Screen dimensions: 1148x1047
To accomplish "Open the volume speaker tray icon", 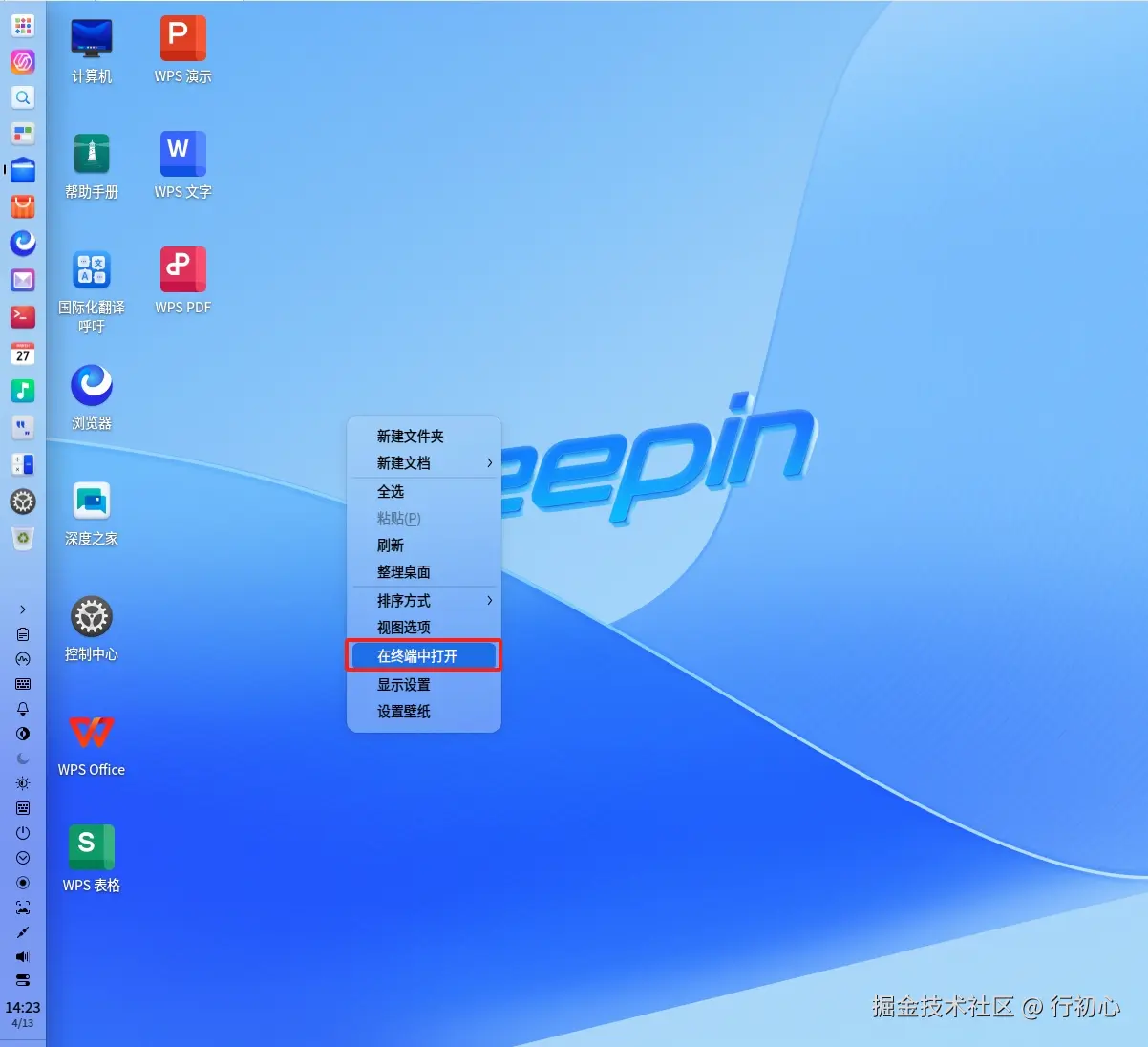I will [23, 956].
